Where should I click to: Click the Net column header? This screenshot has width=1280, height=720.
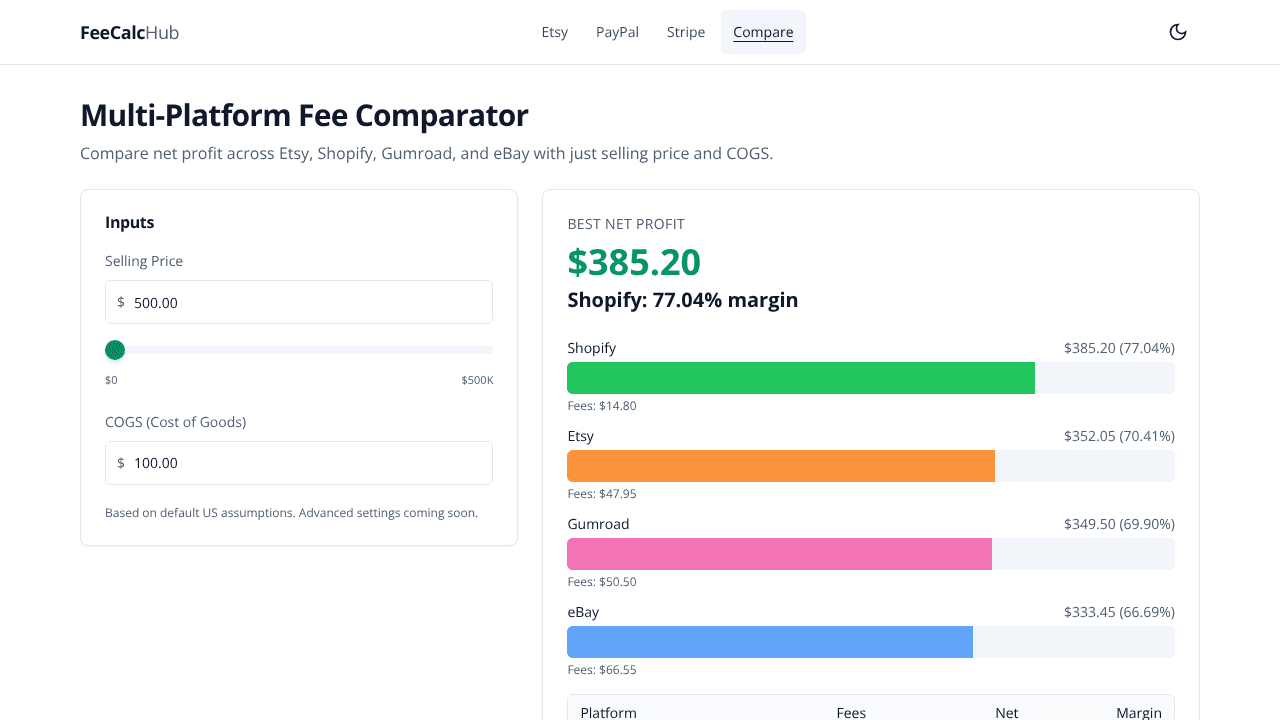[1007, 713]
